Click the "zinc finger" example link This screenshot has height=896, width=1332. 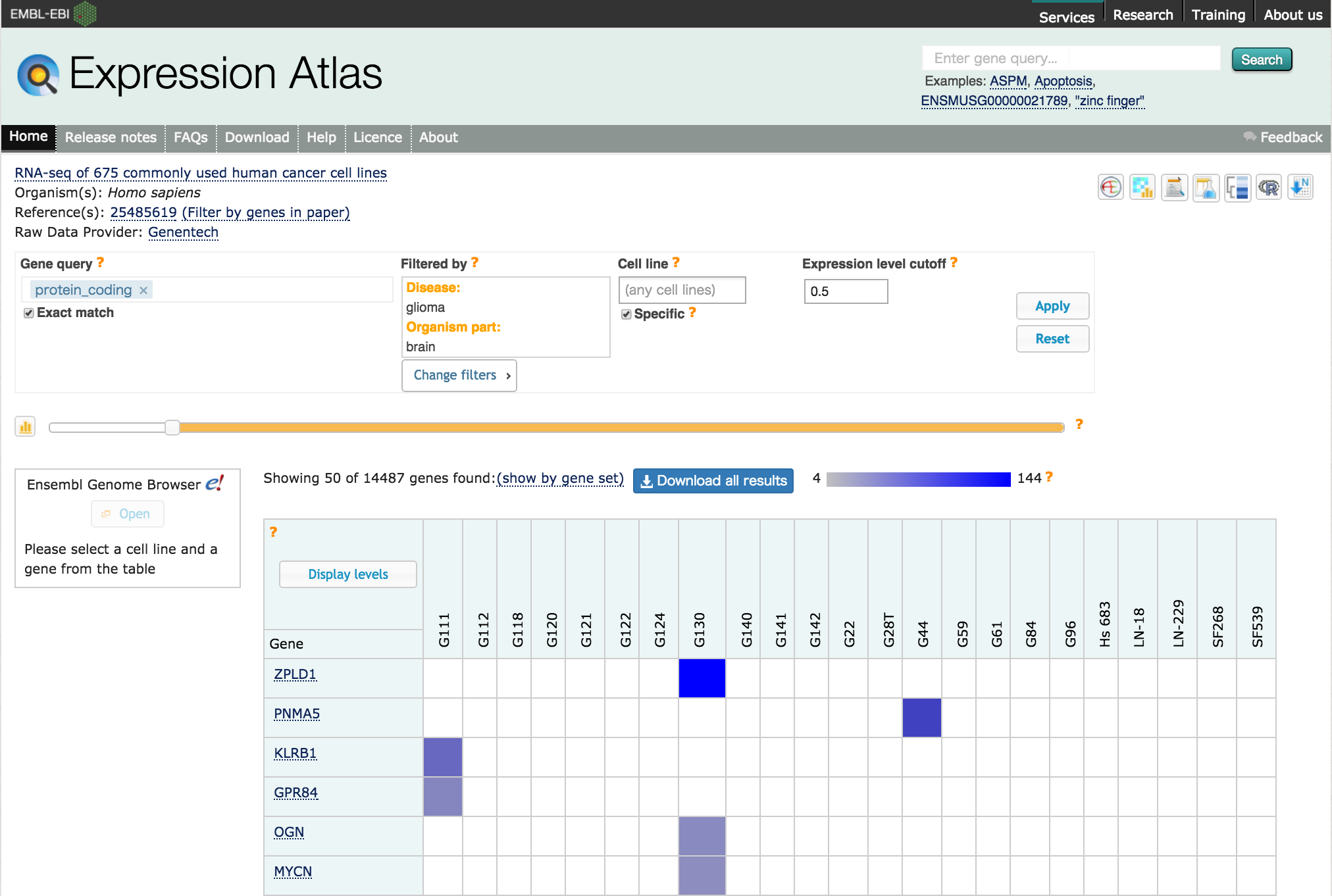[x=1110, y=101]
